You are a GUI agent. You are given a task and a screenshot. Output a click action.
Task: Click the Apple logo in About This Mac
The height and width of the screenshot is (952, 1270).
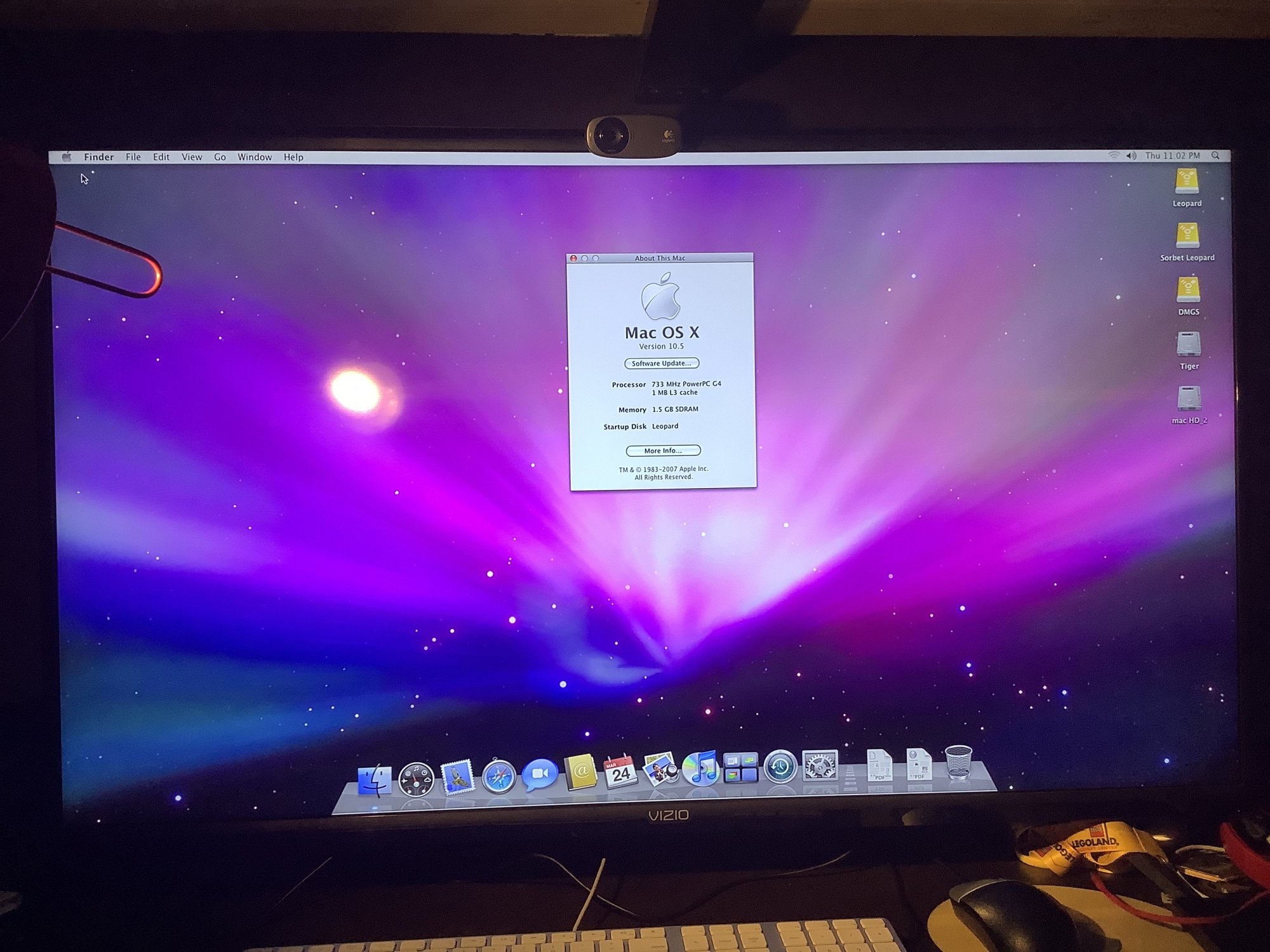(661, 296)
